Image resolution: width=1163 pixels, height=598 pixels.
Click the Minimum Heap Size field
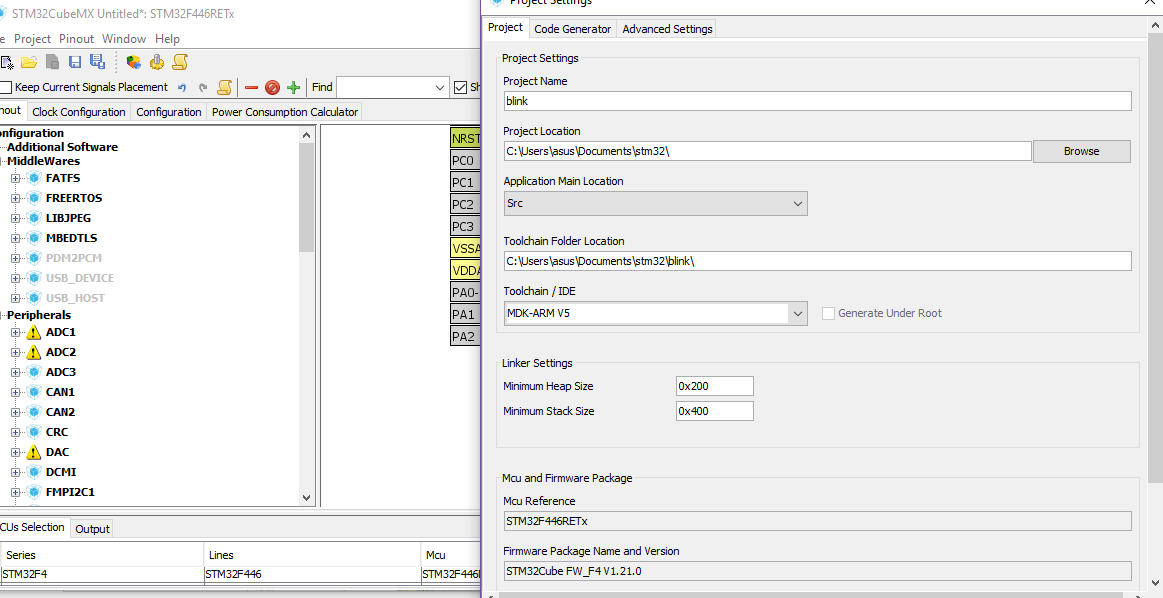pos(714,386)
